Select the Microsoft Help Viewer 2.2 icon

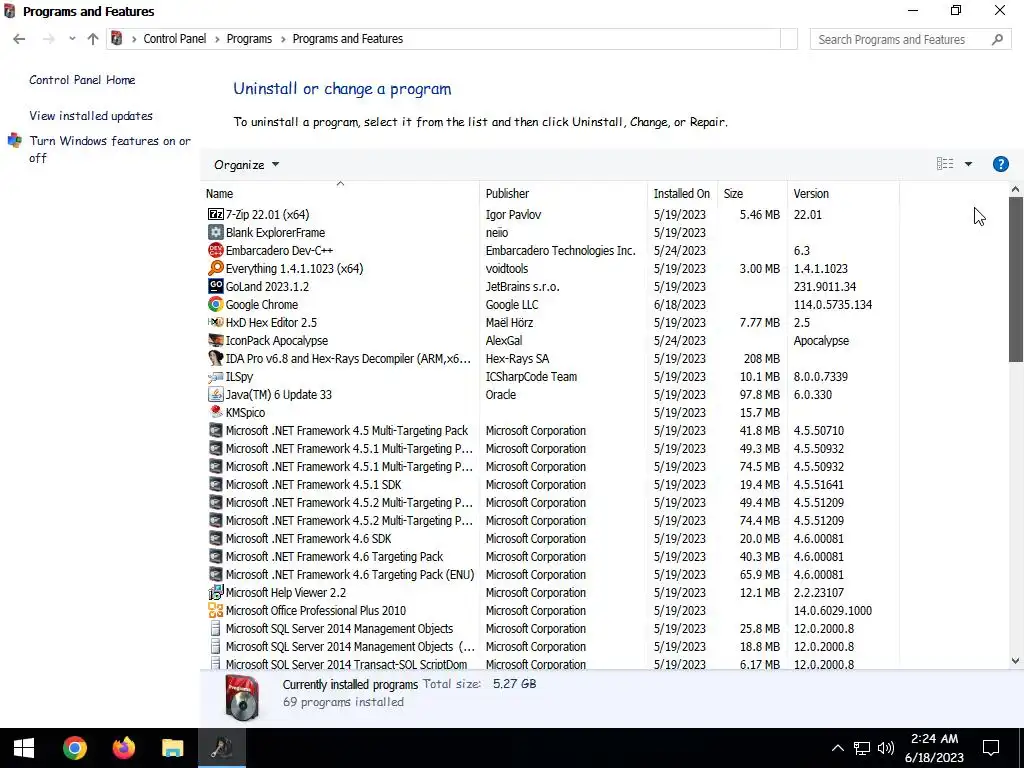click(x=216, y=592)
